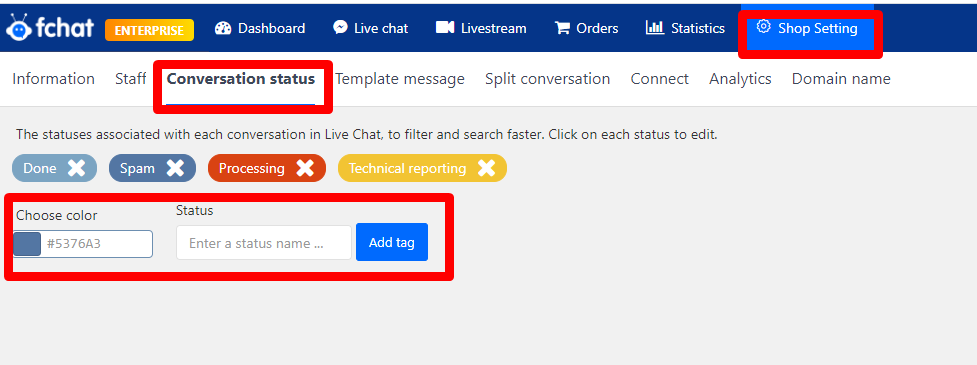Click the Orders cart icon
The image size is (977, 365).
click(x=563, y=28)
